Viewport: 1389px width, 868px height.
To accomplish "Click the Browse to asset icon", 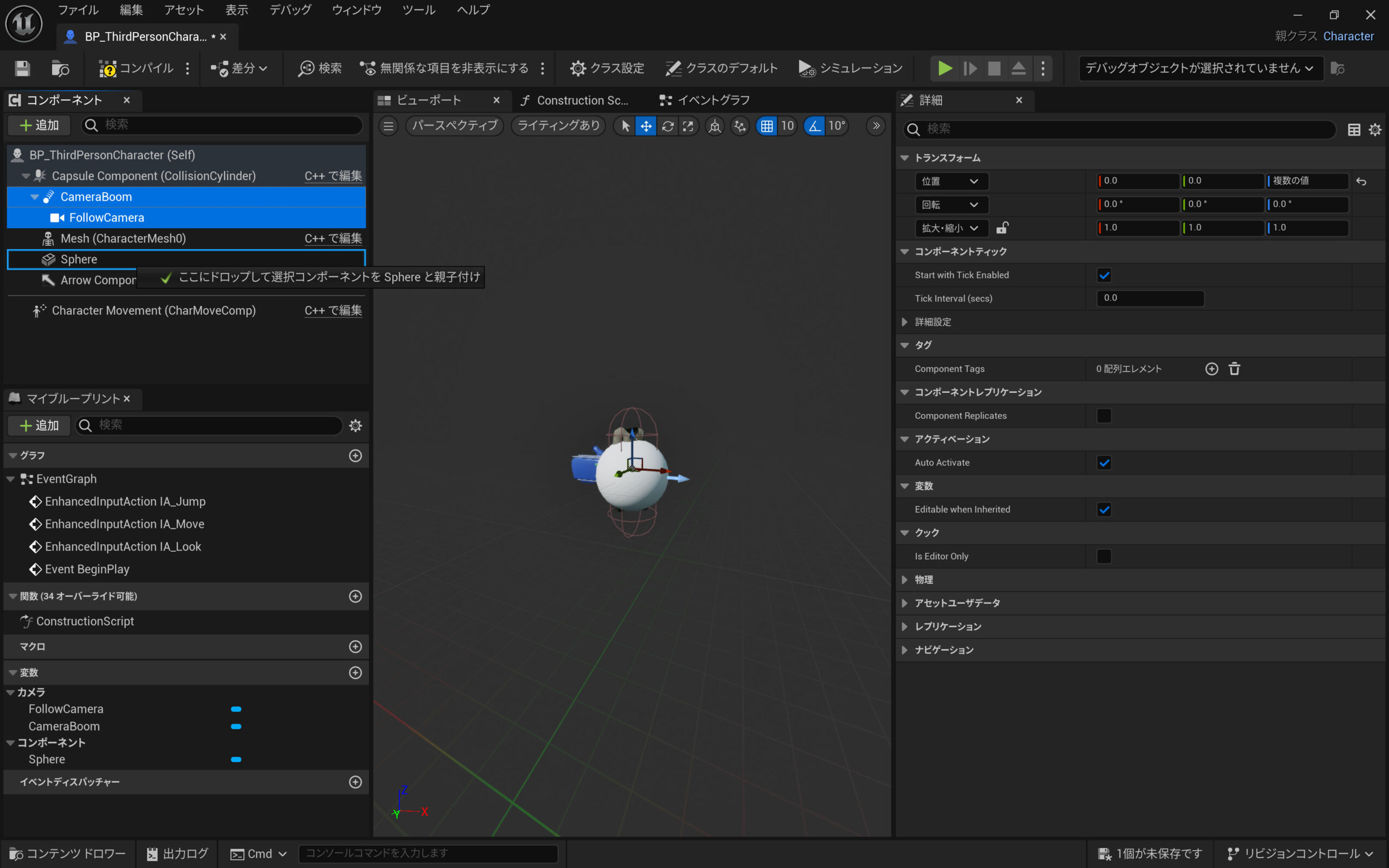I will [60, 68].
